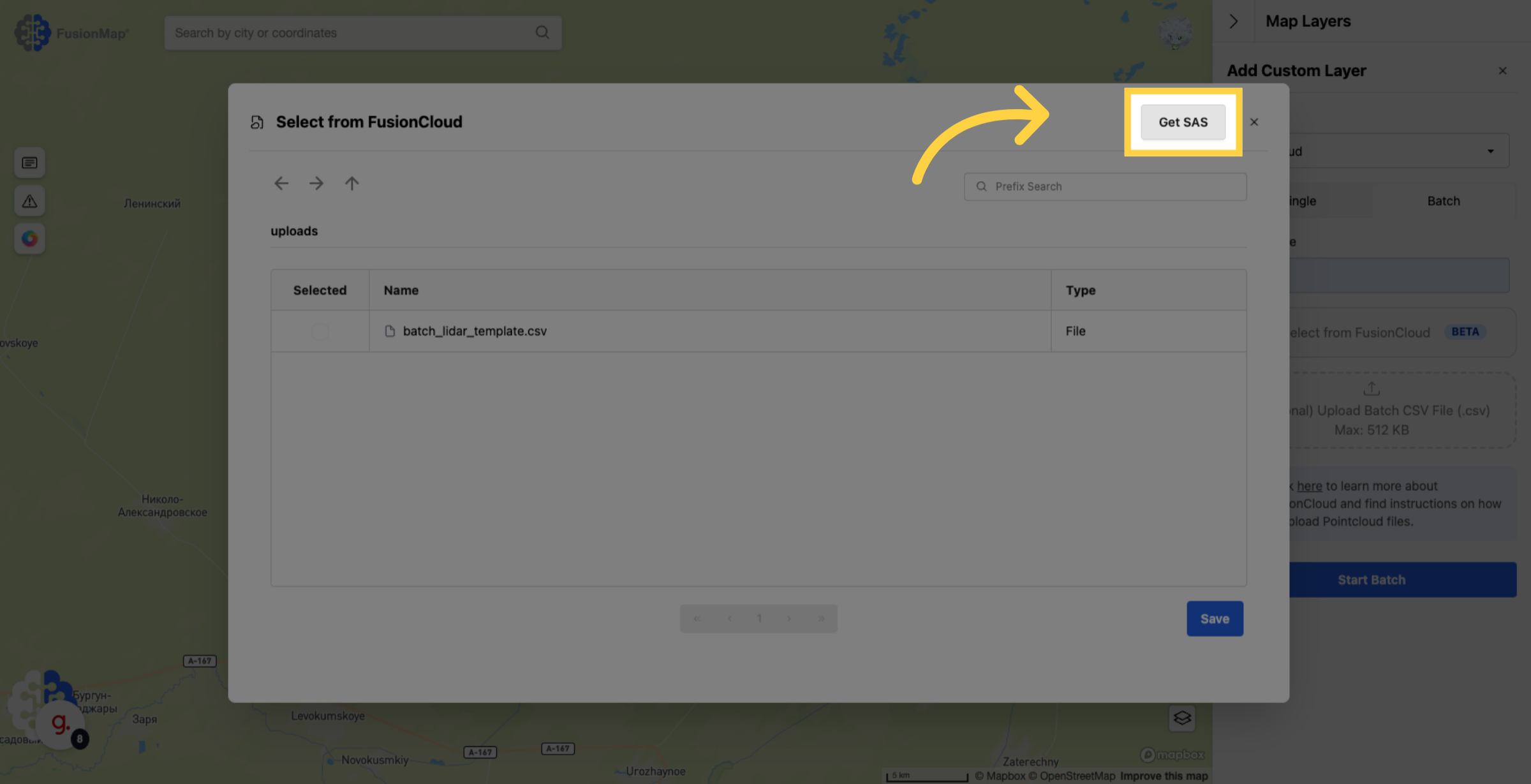Save the FusionCloud file selection
This screenshot has width=1531, height=784.
1215,618
